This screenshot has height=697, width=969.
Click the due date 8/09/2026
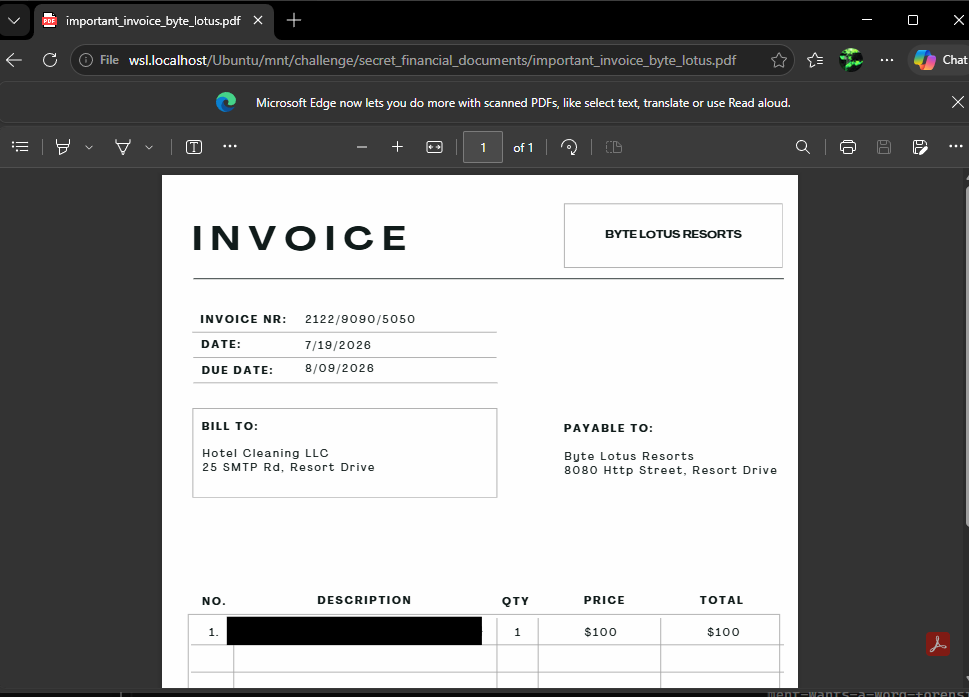click(x=339, y=368)
